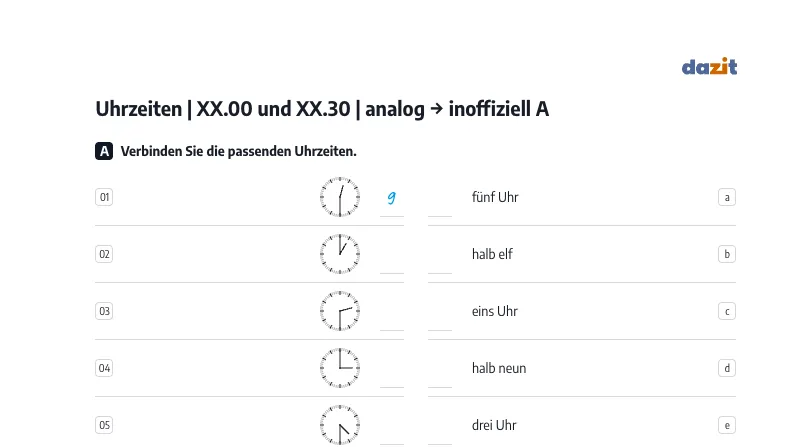Select the clock showing three o'clock in row 04

tap(340, 368)
